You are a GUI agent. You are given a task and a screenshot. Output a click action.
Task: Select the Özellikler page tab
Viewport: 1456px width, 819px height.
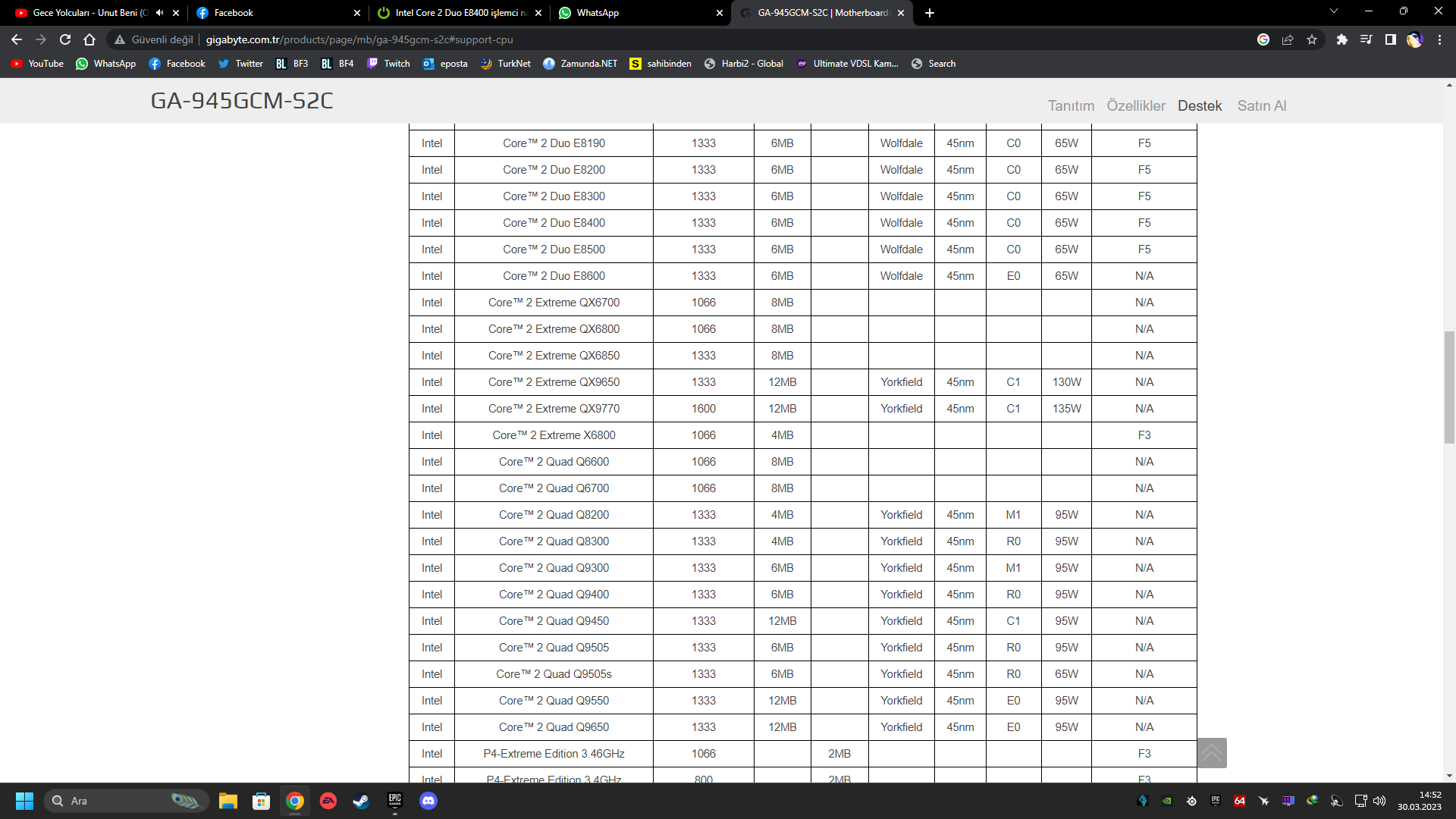click(1135, 105)
